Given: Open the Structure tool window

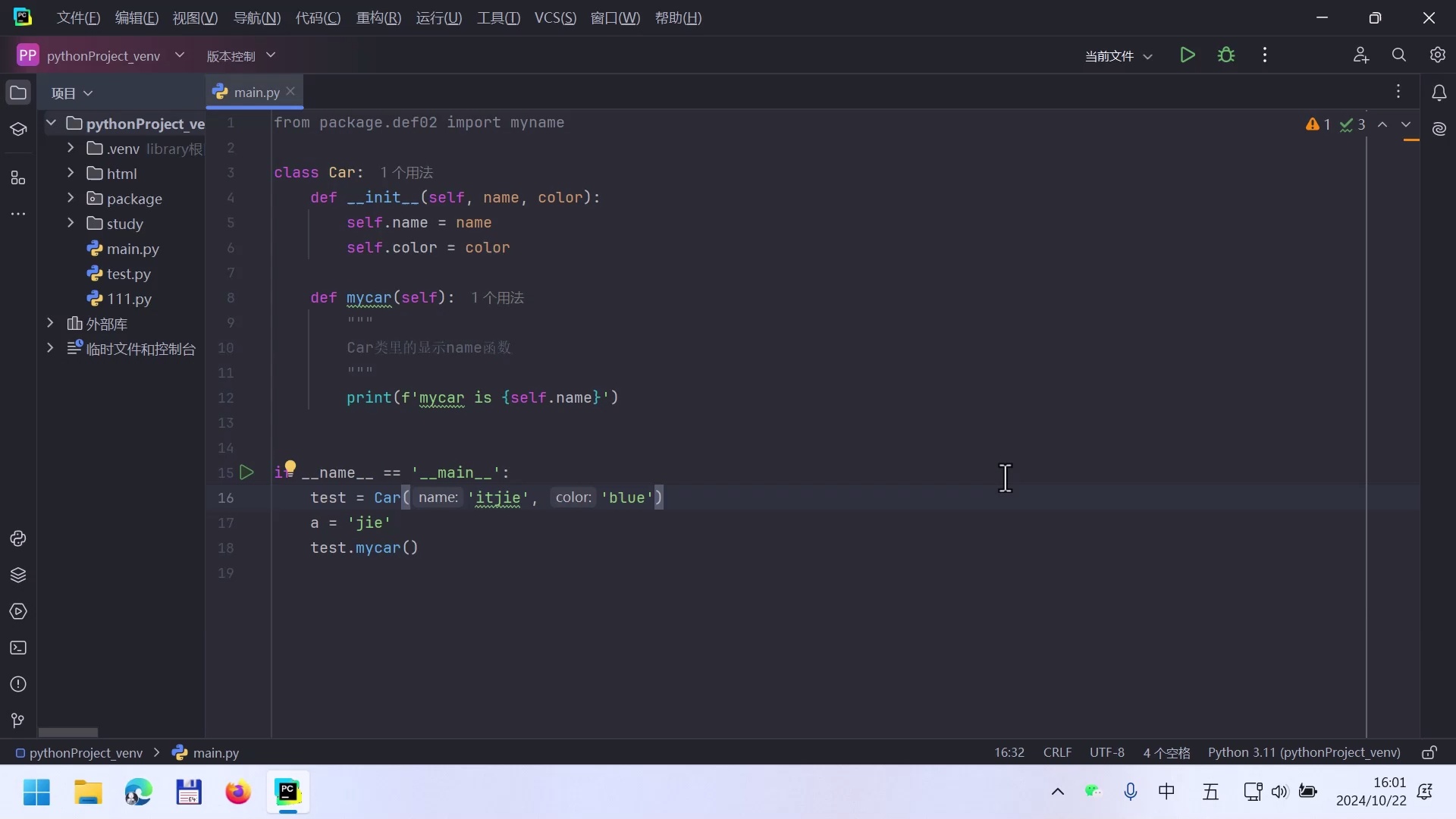Looking at the screenshot, I should tap(18, 178).
